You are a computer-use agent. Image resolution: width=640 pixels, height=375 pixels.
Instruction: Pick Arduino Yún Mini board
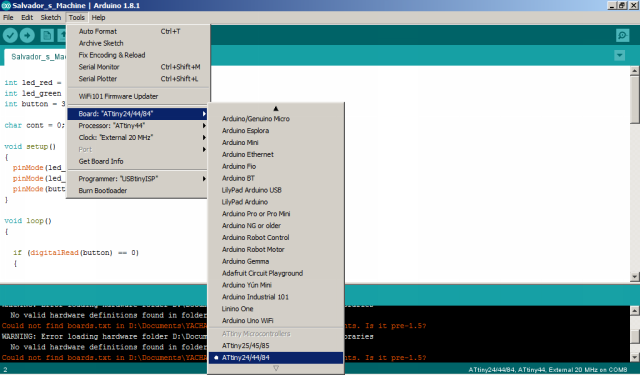coord(276,285)
